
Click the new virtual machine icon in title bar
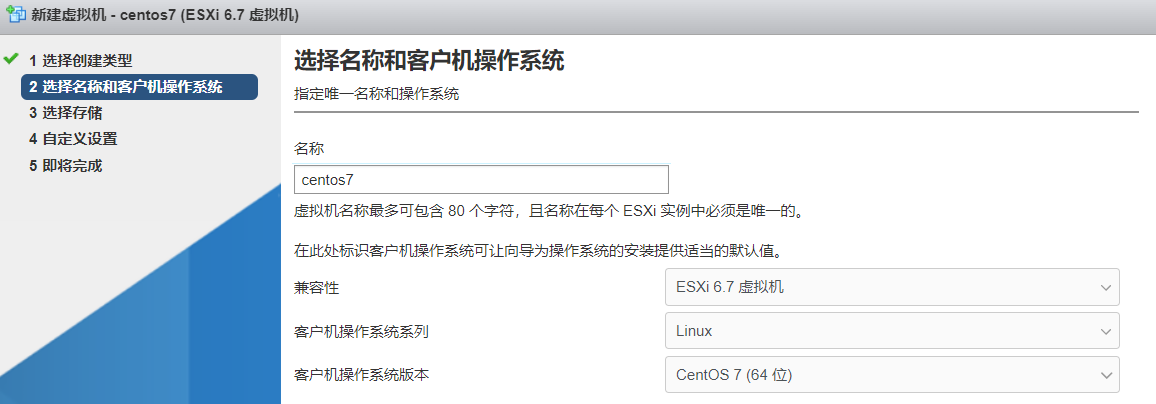12,15
